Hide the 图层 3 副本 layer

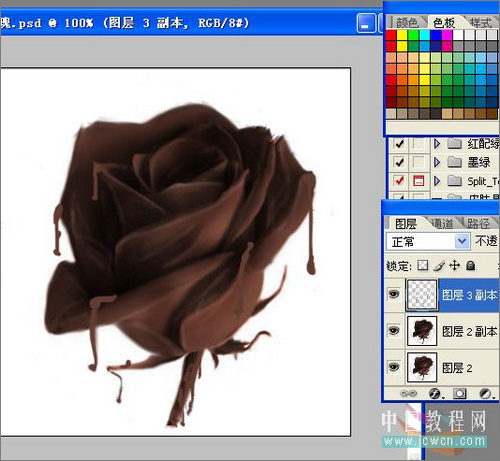(394, 294)
